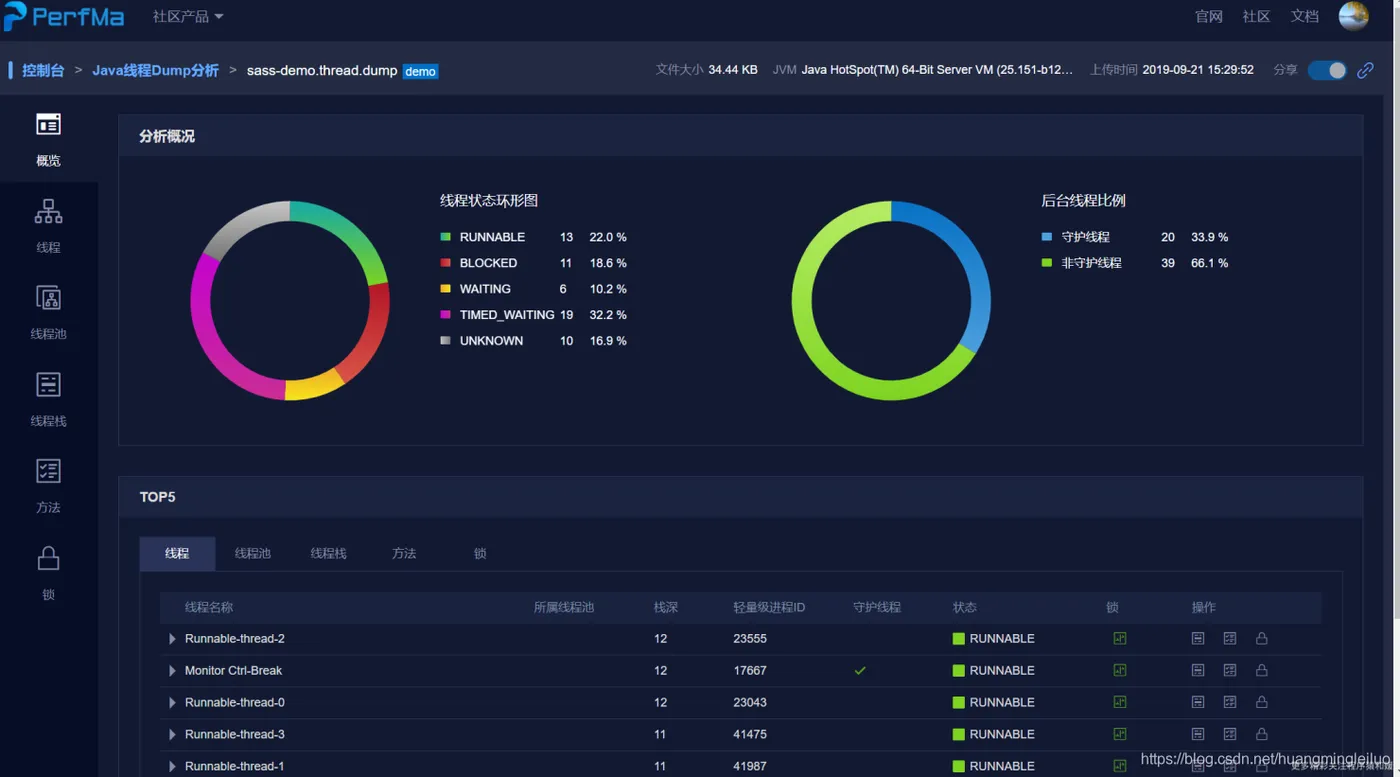Toggle 非守护线程 legend entry
Image resolution: width=1400 pixels, height=777 pixels.
click(1081, 263)
